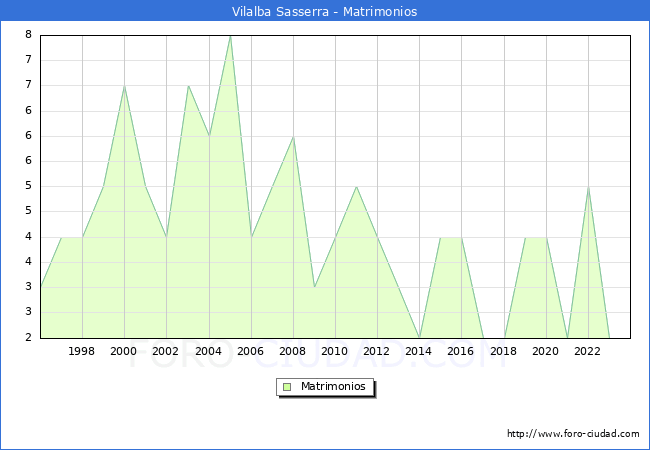Screen dimensions: 650x450
Task: Click the y-axis value 2 at bottom
Action: click(28, 337)
